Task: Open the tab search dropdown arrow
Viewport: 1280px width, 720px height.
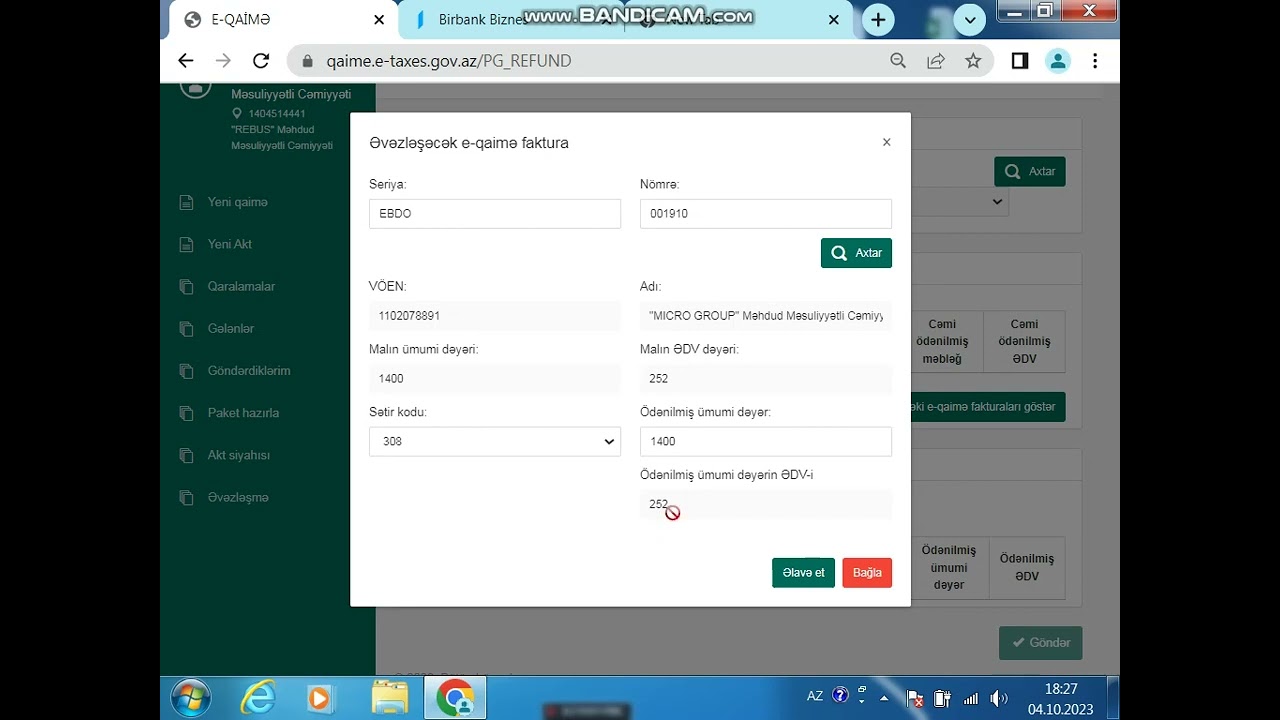Action: pyautogui.click(x=969, y=19)
